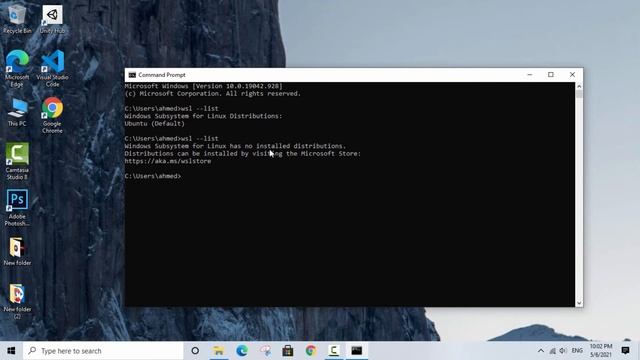This screenshot has width=640, height=360.
Task: Click the scrollbar down arrow in Command Prompt
Action: [x=579, y=303]
